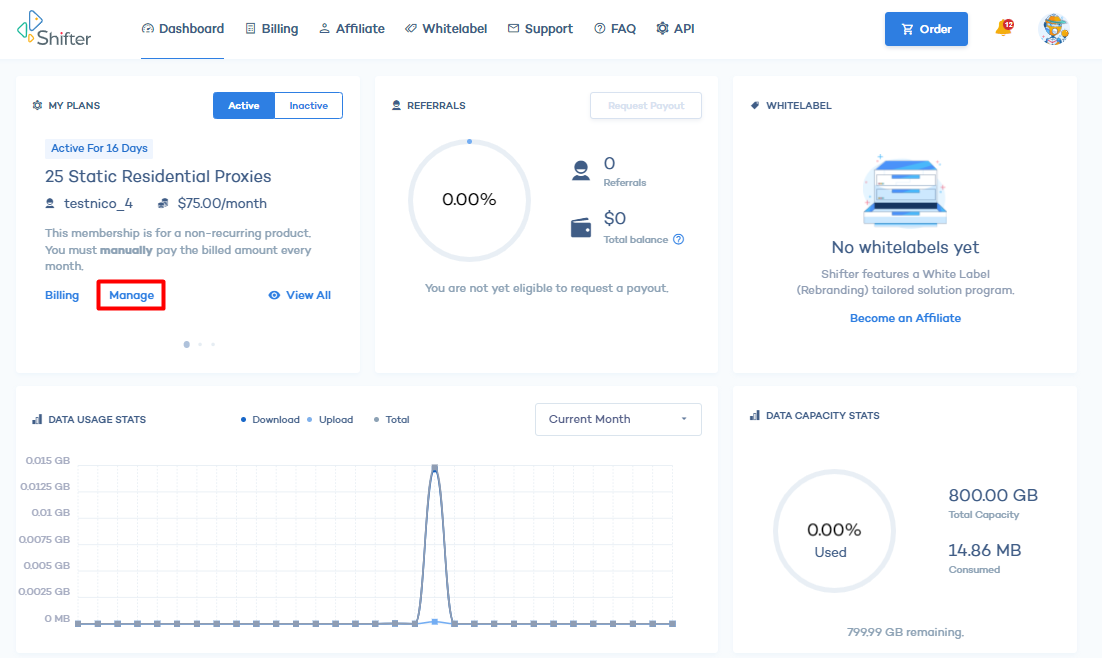The height and width of the screenshot is (658, 1102).
Task: Open the user avatar profile menu
Action: [1054, 29]
